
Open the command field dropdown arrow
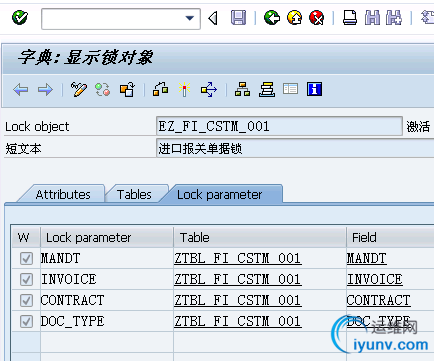(x=190, y=18)
